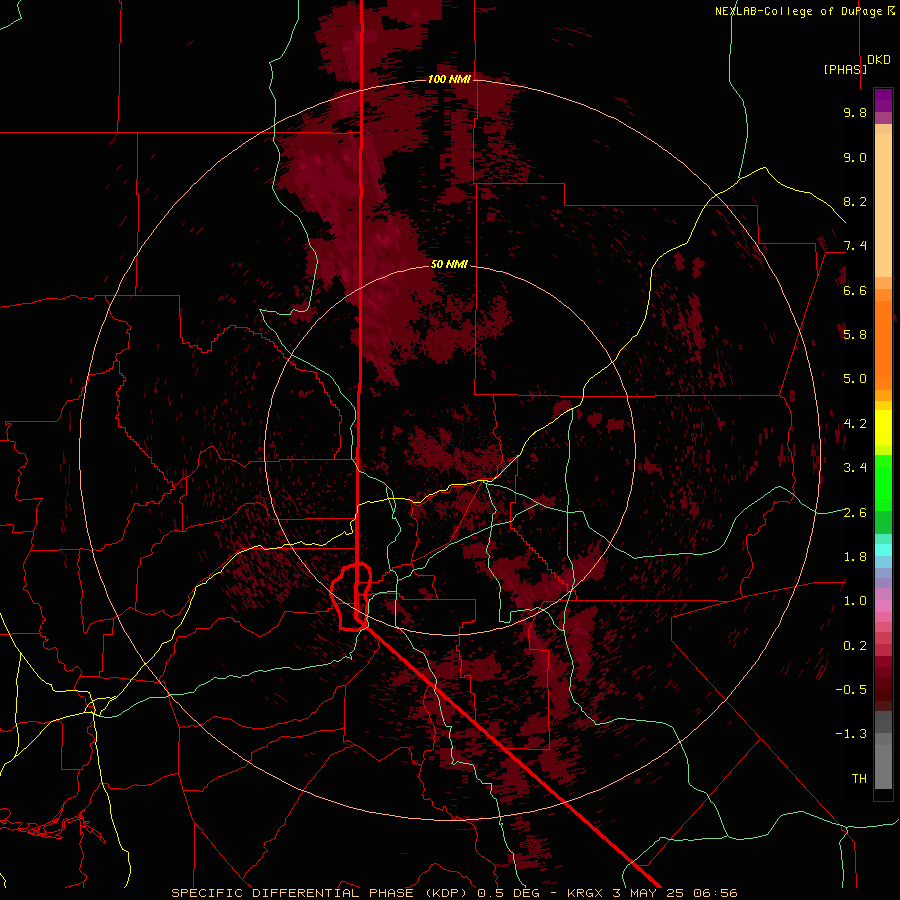The image size is (900, 900).
Task: Click the 9.0 value on the scale
Action: coord(855,157)
